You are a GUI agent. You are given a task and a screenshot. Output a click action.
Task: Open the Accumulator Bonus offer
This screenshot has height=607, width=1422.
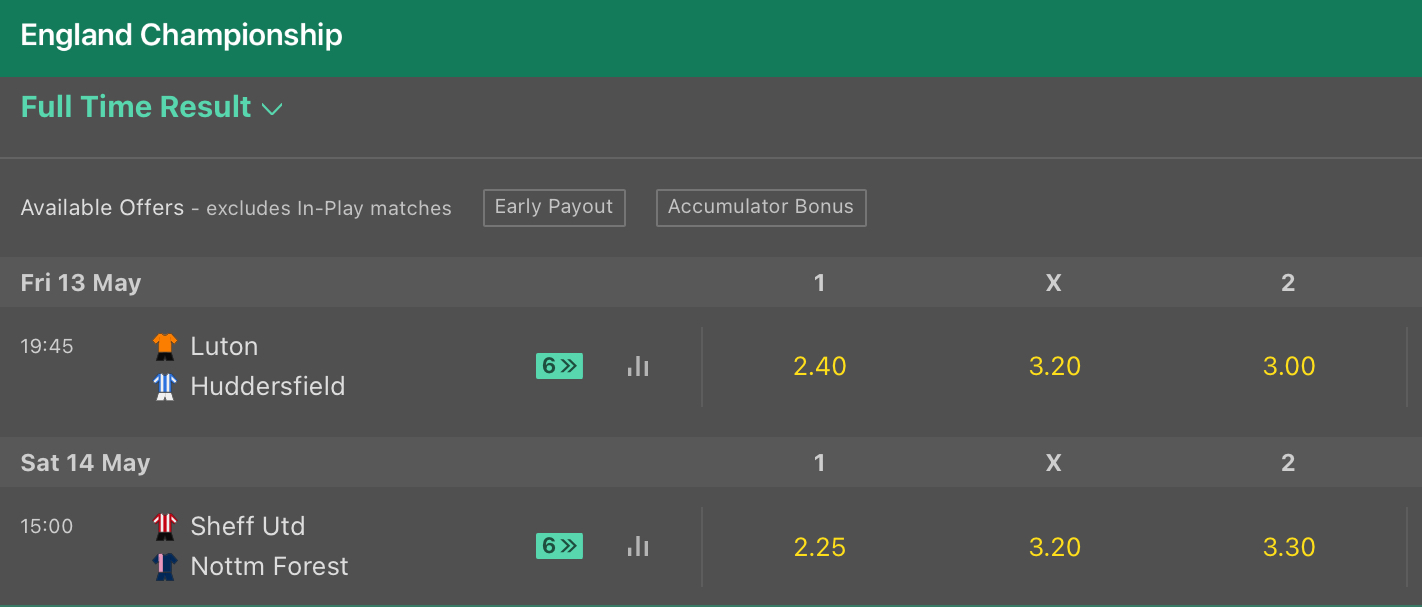(x=761, y=207)
